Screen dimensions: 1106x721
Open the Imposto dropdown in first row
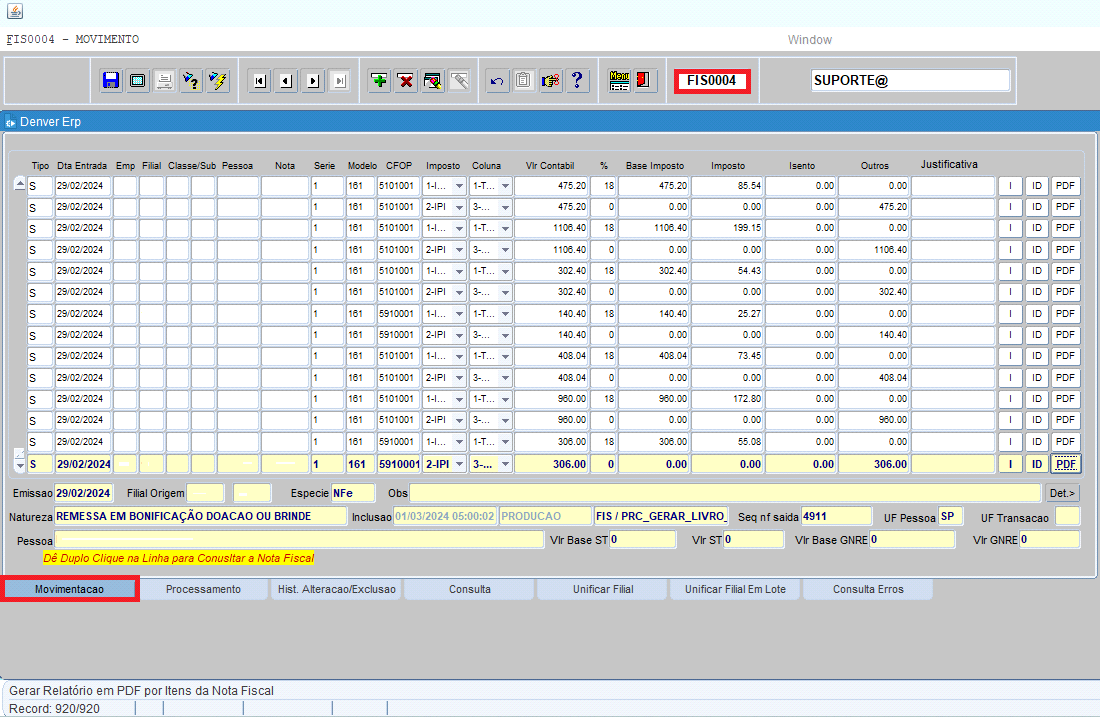coord(459,186)
